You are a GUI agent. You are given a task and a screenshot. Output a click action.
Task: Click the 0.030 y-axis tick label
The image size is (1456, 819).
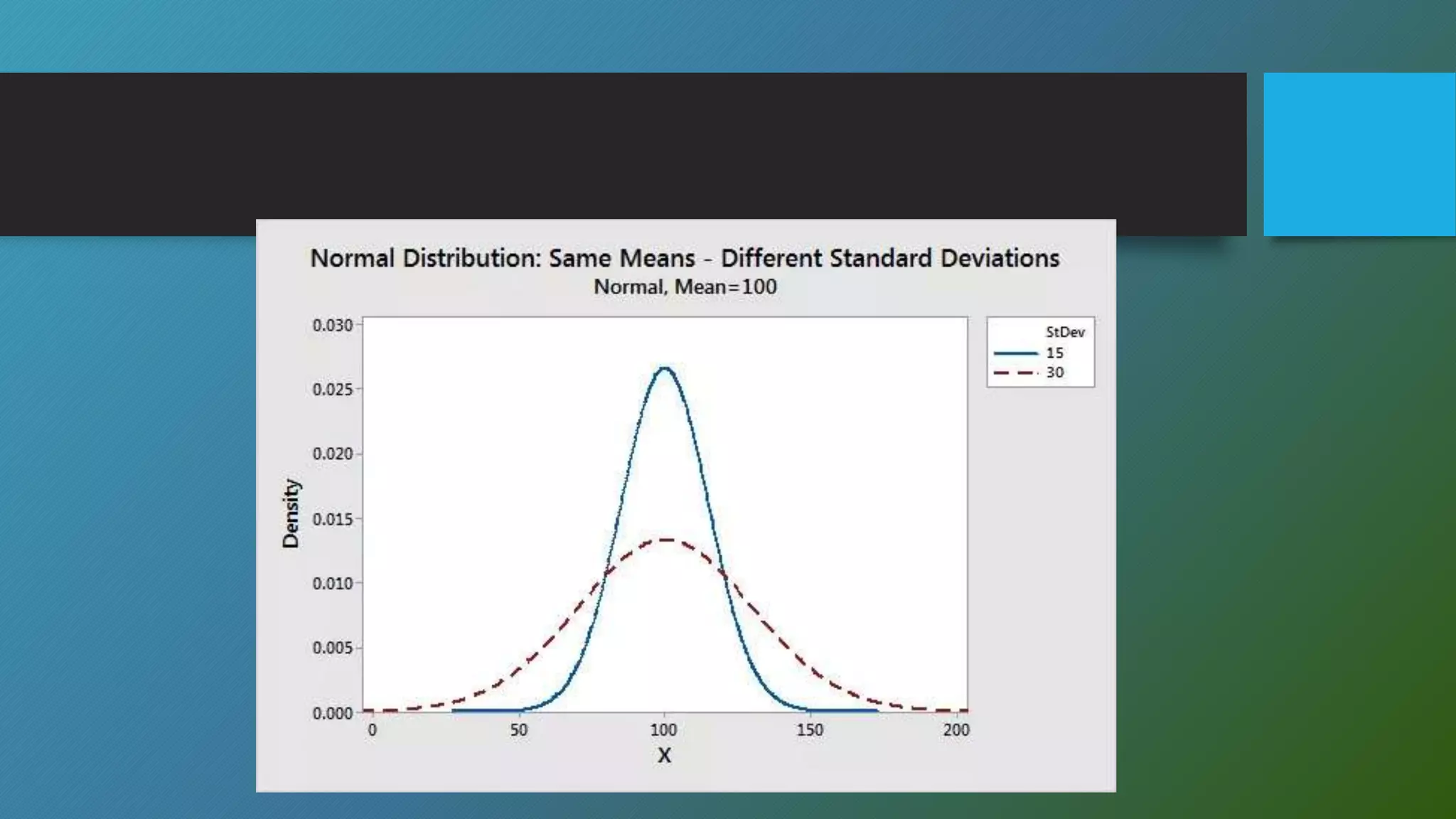(x=332, y=325)
